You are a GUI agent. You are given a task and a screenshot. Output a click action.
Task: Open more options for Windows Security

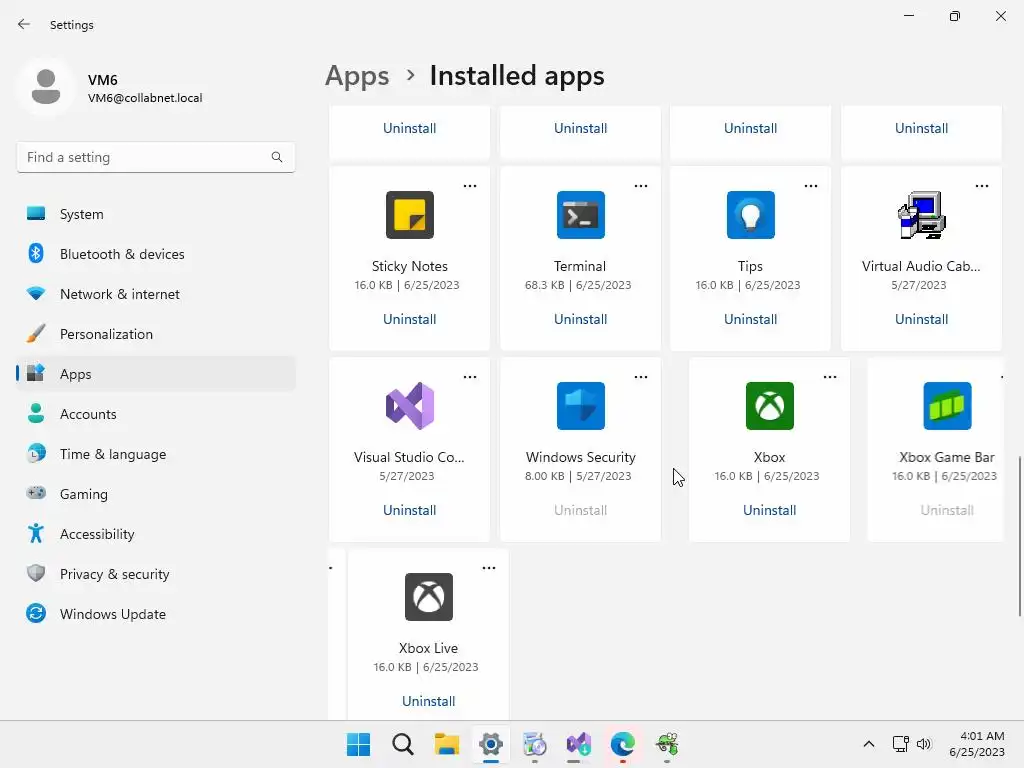coord(641,377)
